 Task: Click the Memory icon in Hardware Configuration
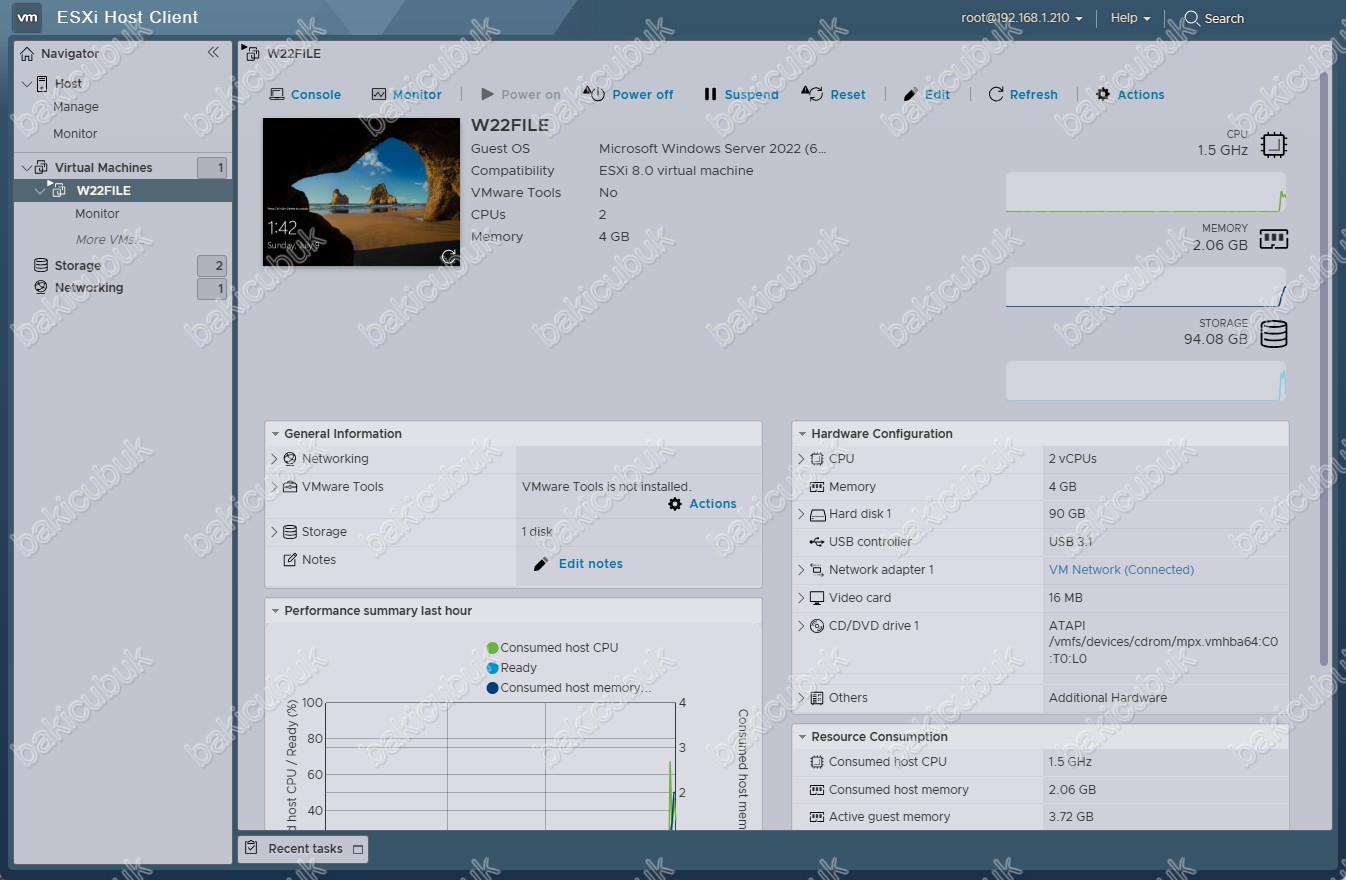pyautogui.click(x=817, y=487)
